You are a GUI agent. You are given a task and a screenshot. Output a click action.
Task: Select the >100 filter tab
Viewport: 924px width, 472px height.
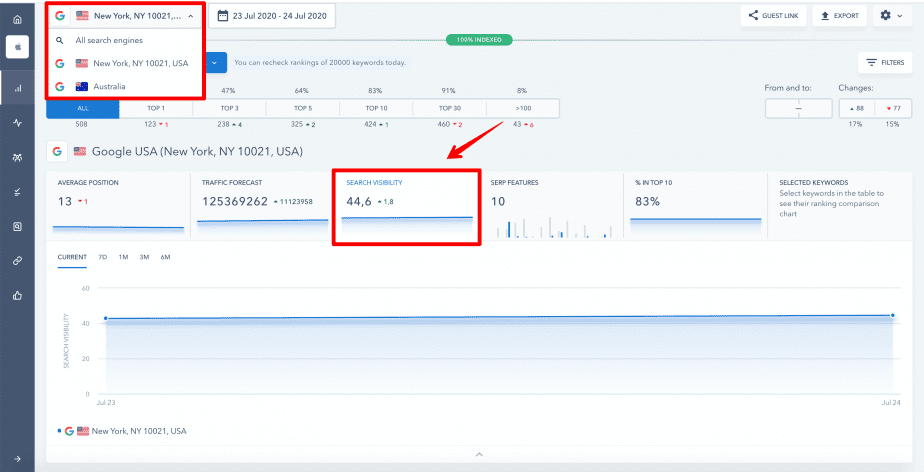coord(523,108)
